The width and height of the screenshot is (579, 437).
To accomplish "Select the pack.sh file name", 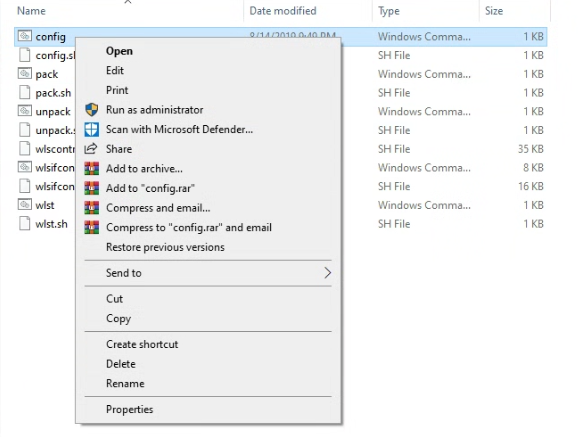I will 53,93.
